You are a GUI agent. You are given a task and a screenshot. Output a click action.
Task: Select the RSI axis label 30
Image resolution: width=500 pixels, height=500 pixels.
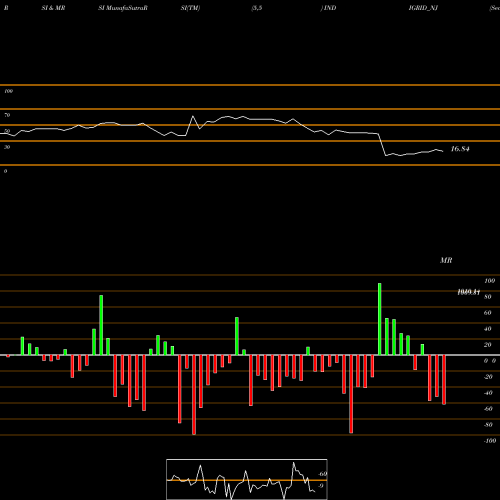(x=7, y=147)
